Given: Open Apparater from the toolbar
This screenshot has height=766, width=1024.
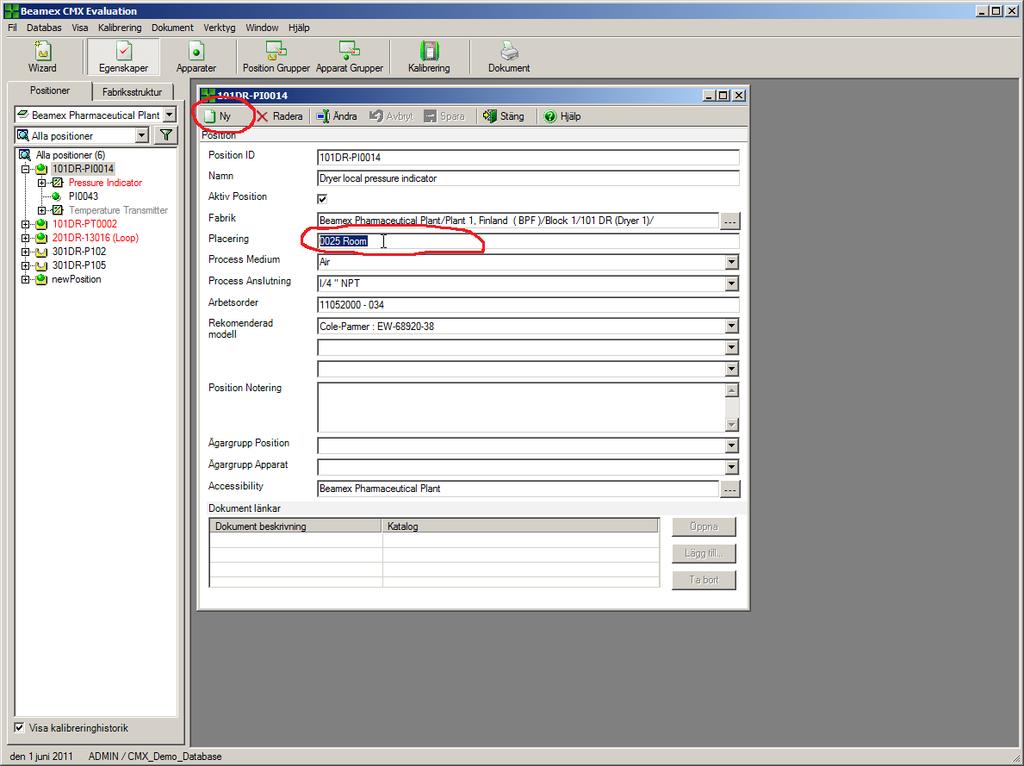Looking at the screenshot, I should point(196,57).
